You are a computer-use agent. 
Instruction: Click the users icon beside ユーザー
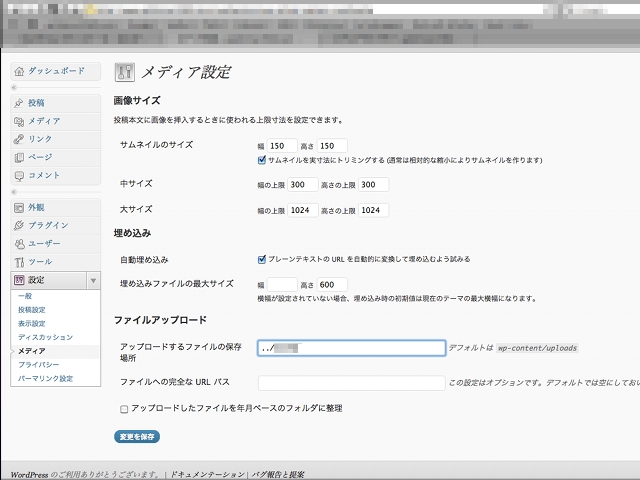click(19, 244)
